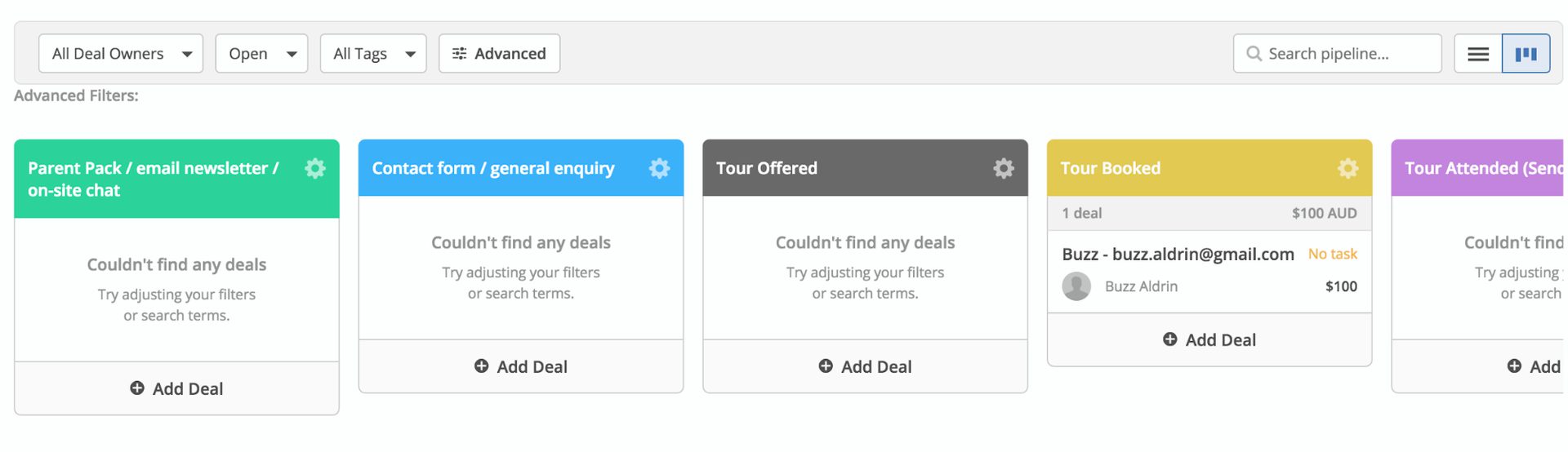Screen dimensions: 1568x452
Task: Open settings gear for Contact form stage
Action: coord(659,169)
